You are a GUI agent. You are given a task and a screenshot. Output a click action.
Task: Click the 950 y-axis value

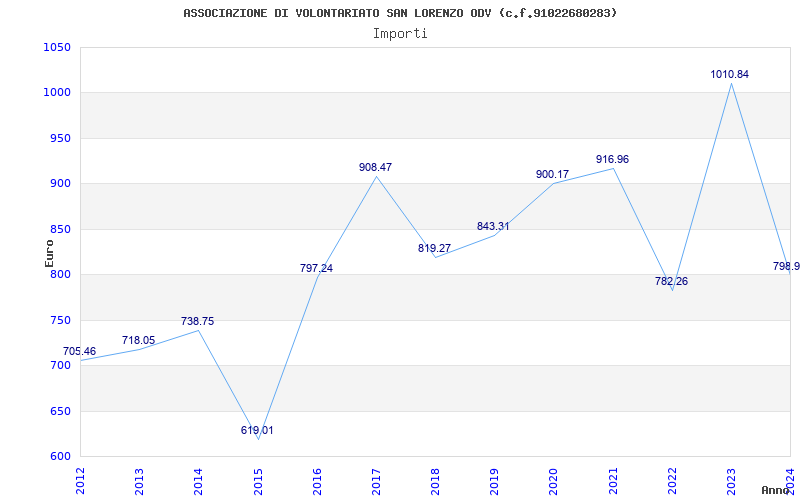60,138
